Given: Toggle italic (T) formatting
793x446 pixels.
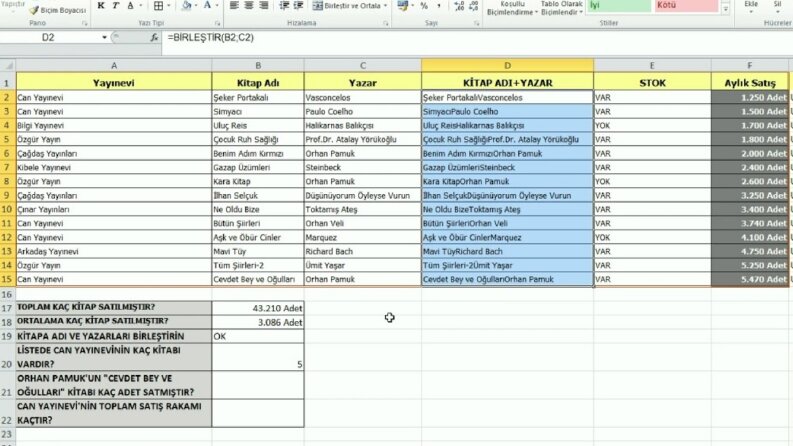Looking at the screenshot, I should pyautogui.click(x=115, y=6).
